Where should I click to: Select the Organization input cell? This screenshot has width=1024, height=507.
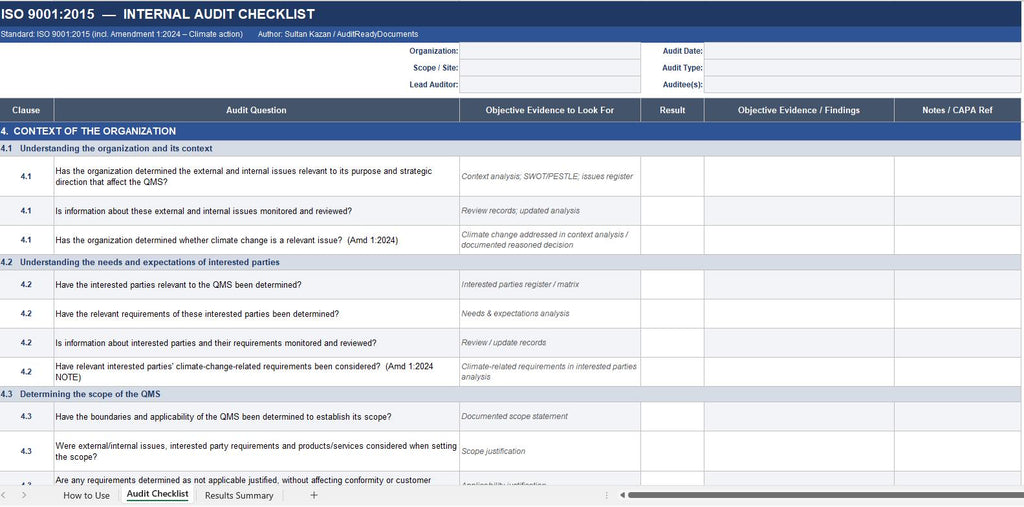(550, 51)
